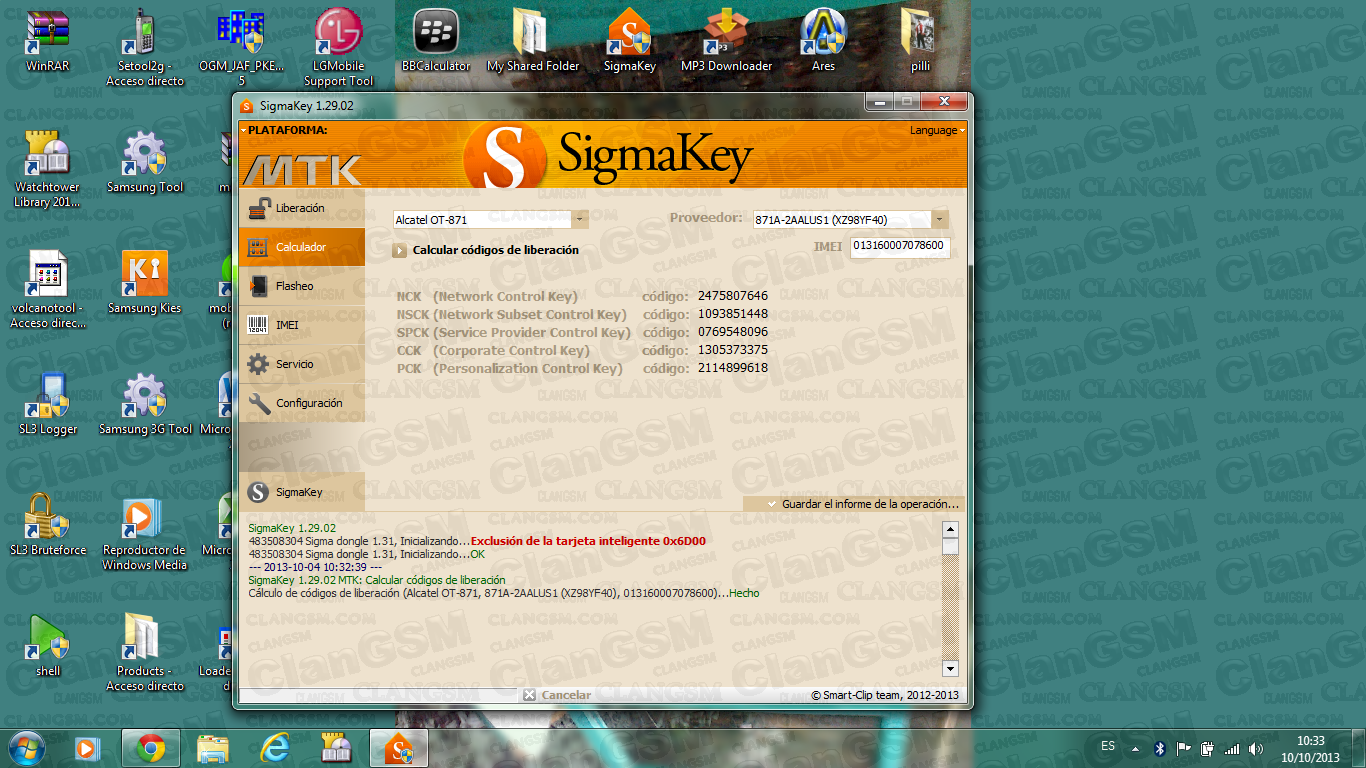Click the CCK code 1305373375
The height and width of the screenshot is (768, 1366).
tap(733, 350)
